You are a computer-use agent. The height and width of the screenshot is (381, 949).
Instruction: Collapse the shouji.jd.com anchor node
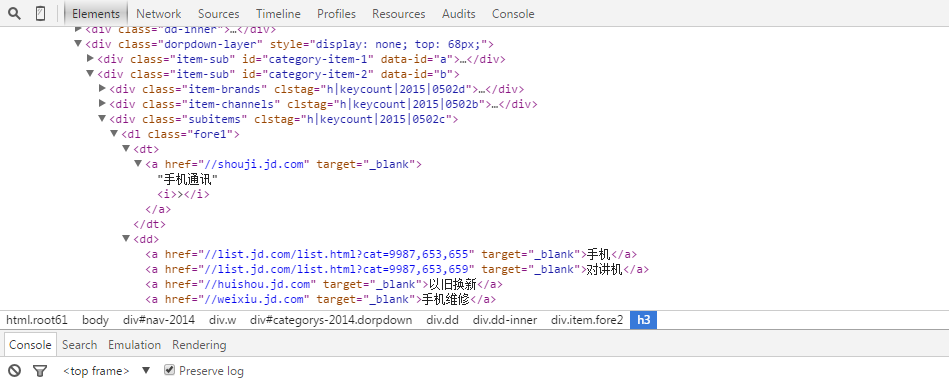tap(138, 164)
